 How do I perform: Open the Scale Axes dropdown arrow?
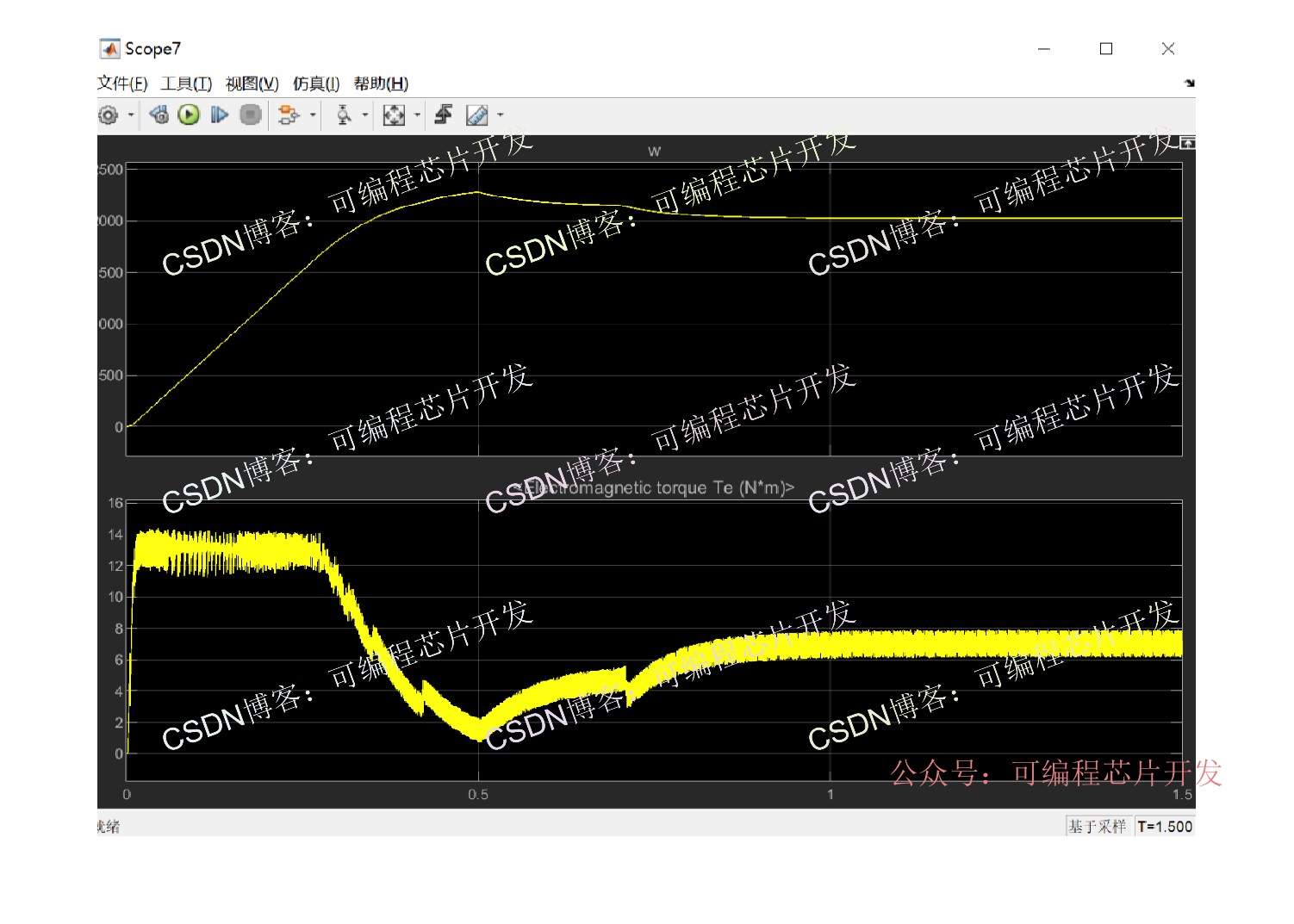coord(418,115)
